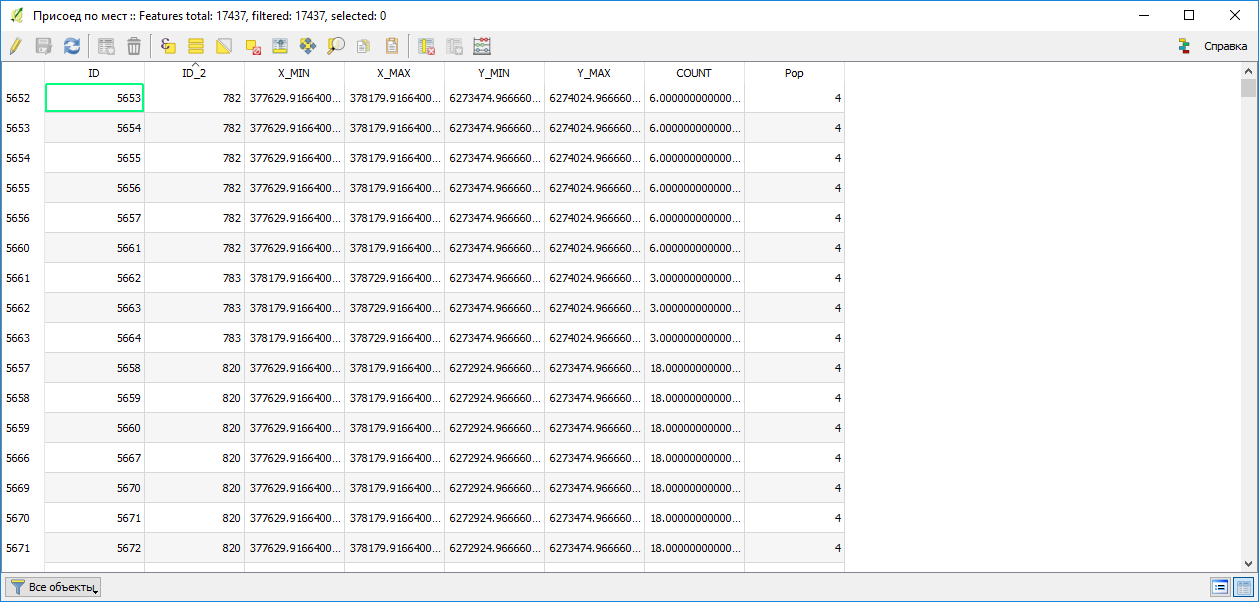Viewport: 1259px width, 602px height.
Task: Invert the feature selection
Action: tap(224, 46)
